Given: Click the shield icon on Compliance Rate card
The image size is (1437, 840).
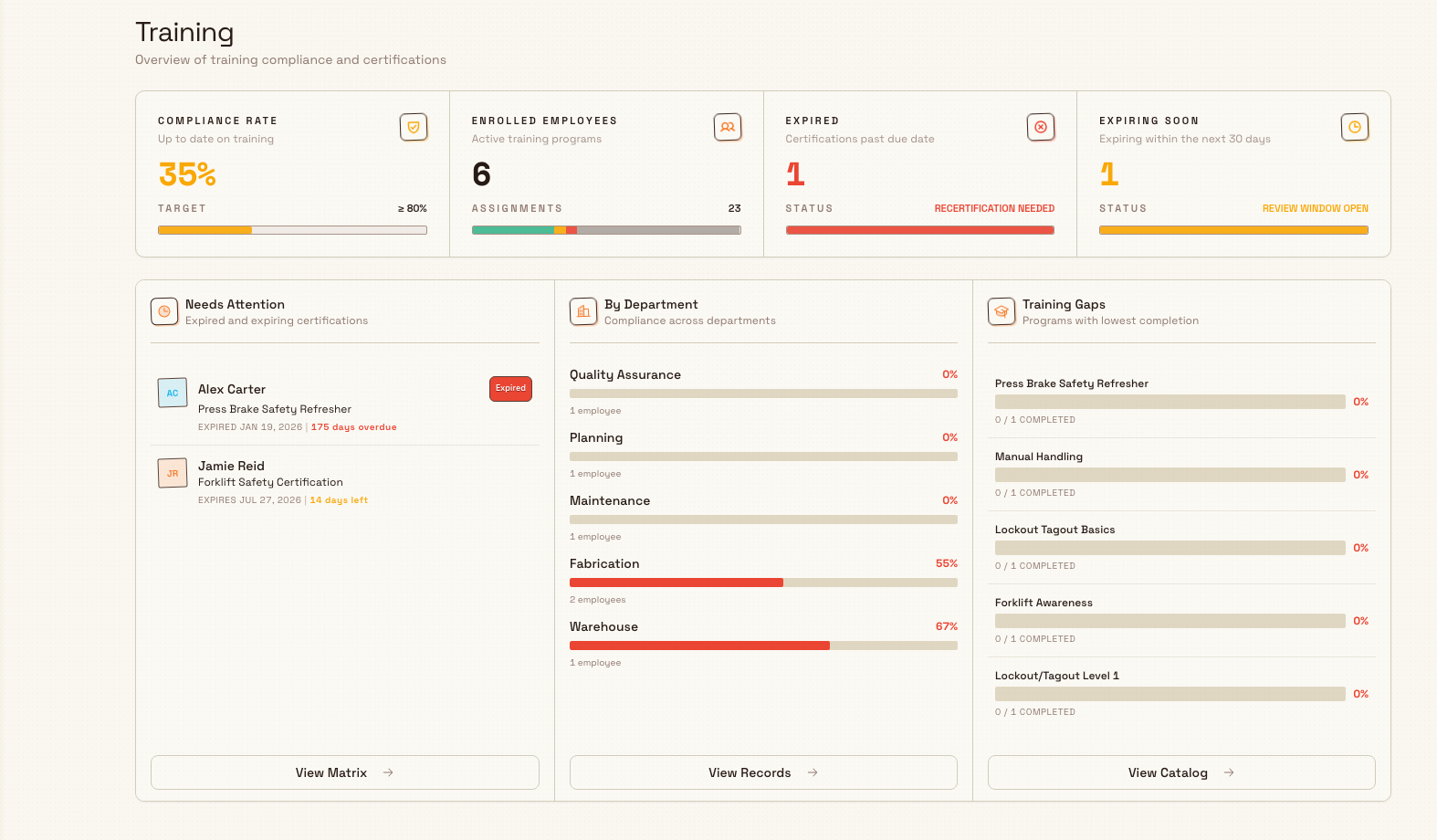Looking at the screenshot, I should 414,127.
